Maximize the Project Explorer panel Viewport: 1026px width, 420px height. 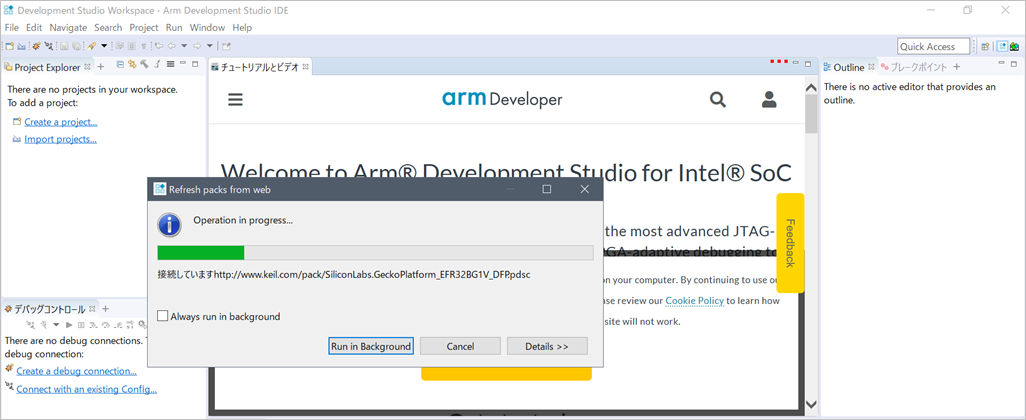(195, 63)
